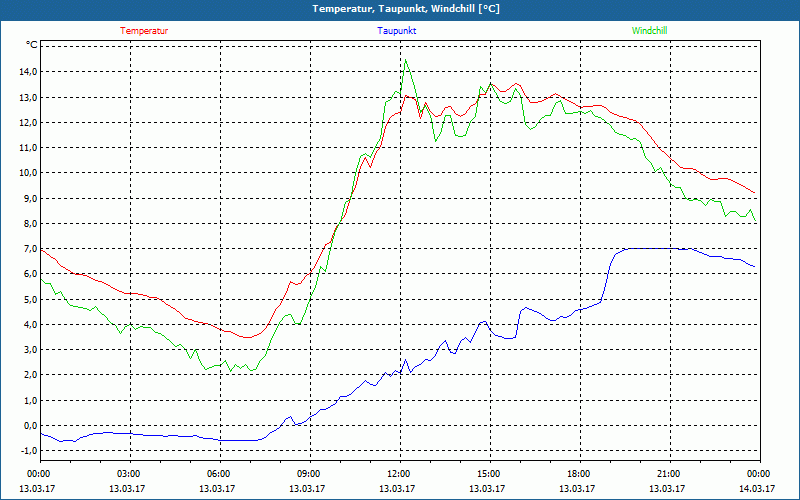The height and width of the screenshot is (500, 800).
Task: Click the 15:00 time axis label
Action: click(x=490, y=474)
